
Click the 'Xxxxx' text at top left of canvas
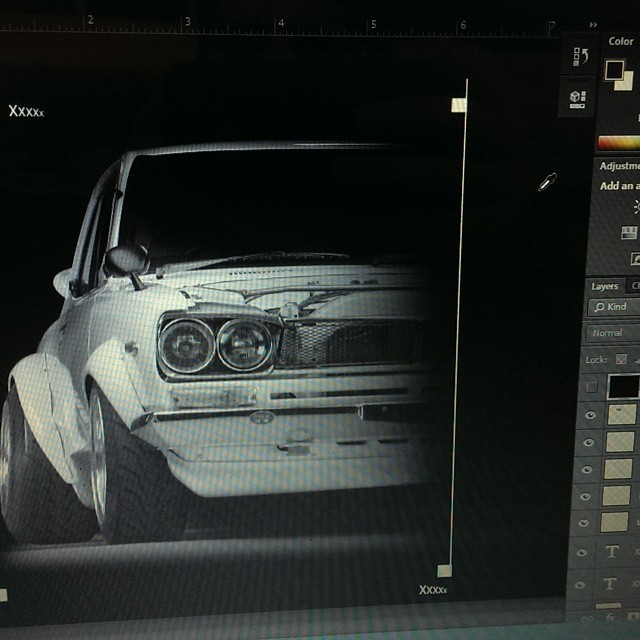click(26, 111)
